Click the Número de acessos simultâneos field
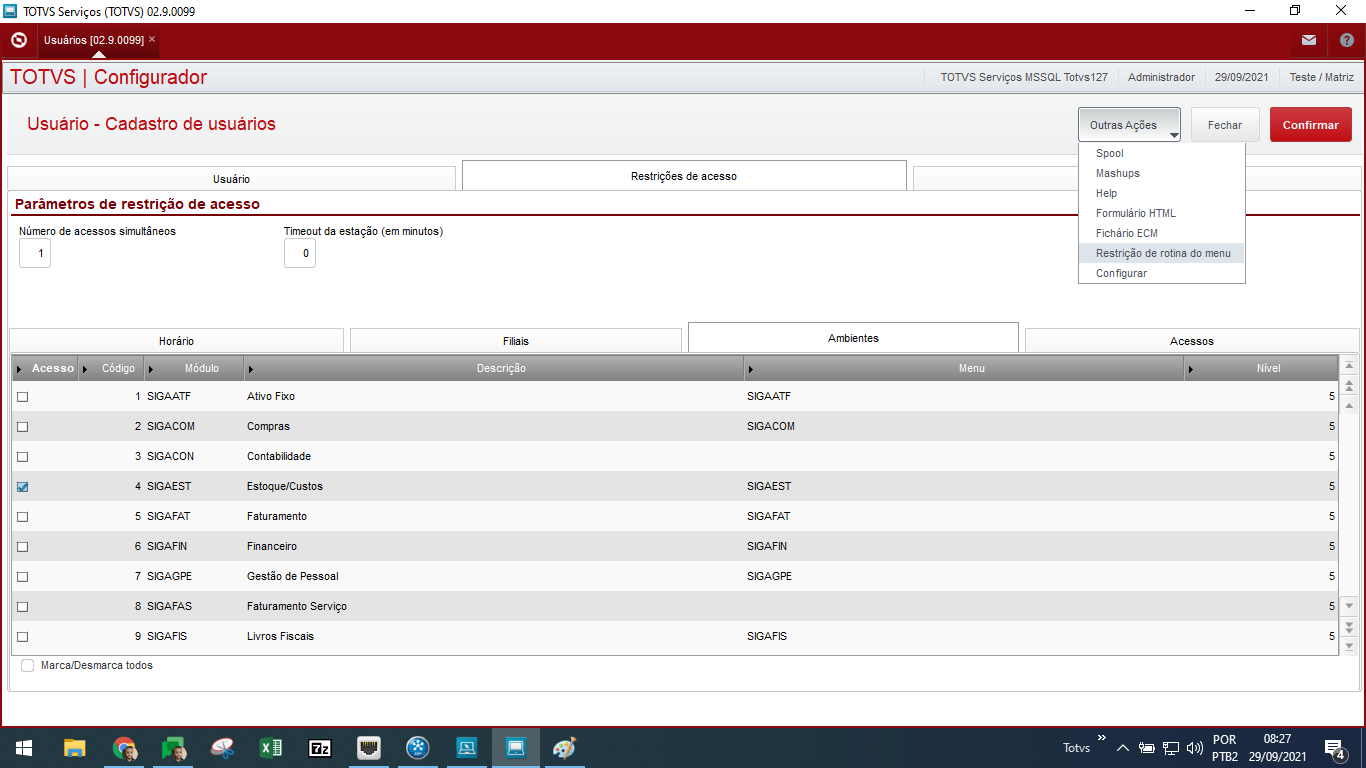The image size is (1366, 768). click(x=35, y=254)
